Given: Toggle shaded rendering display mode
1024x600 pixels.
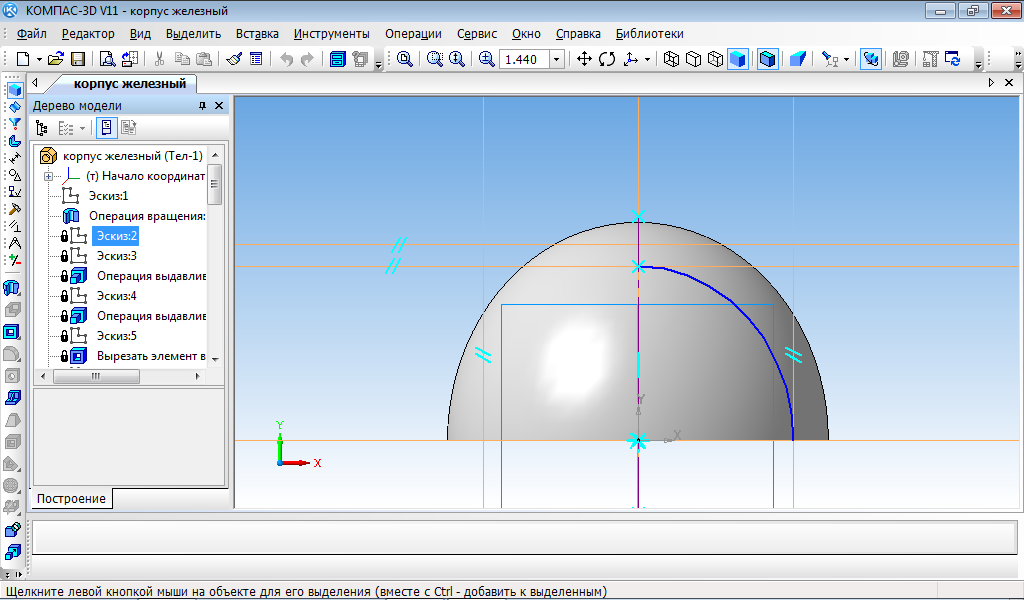Looking at the screenshot, I should pyautogui.click(x=737, y=59).
